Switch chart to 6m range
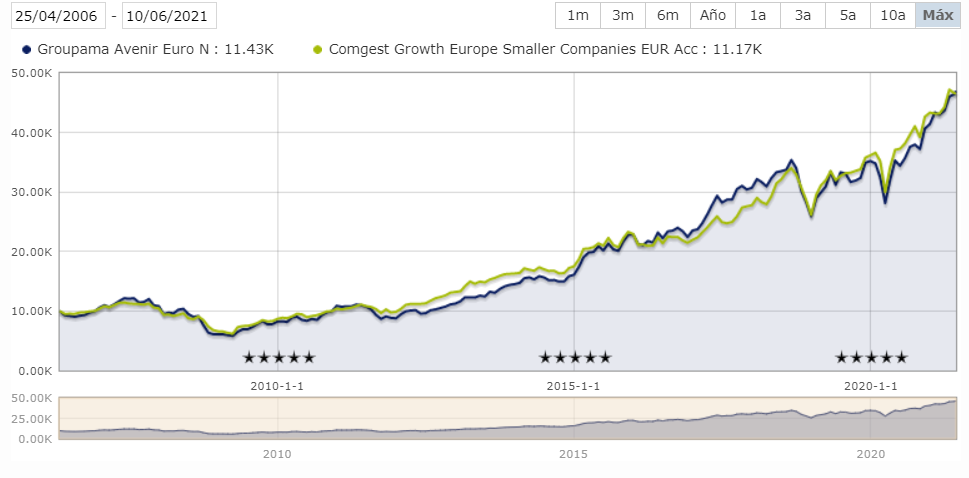969x478 pixels. [667, 16]
